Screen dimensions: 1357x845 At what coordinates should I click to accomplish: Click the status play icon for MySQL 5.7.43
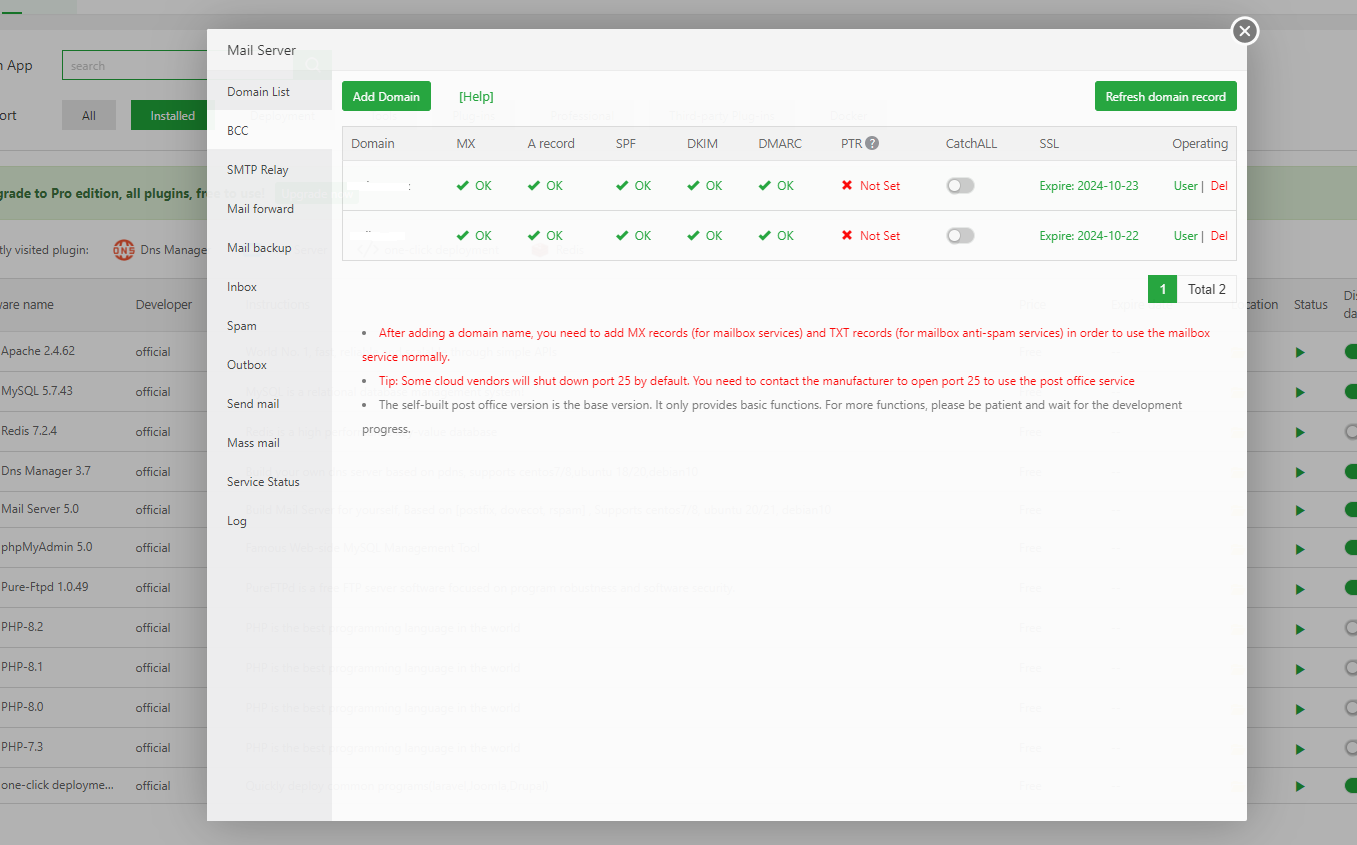[1300, 392]
